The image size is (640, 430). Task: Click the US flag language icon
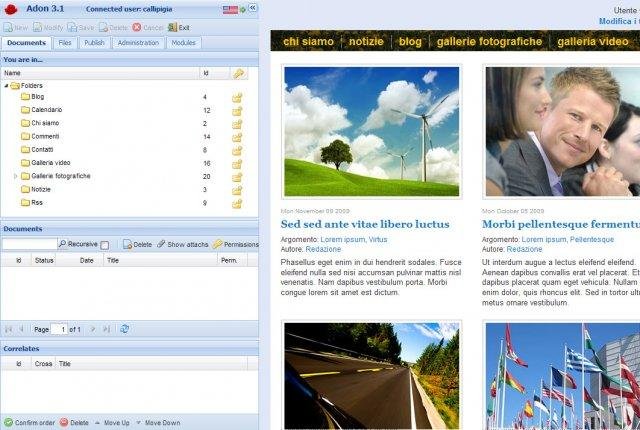pyautogui.click(x=230, y=9)
